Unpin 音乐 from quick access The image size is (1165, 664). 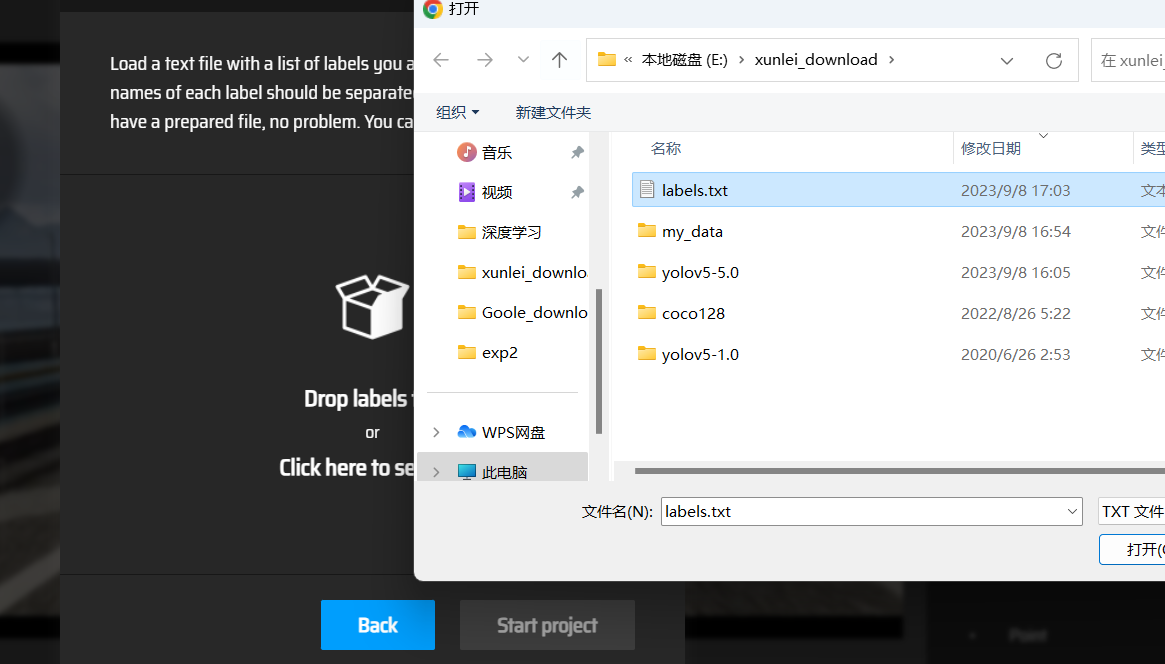pos(577,152)
